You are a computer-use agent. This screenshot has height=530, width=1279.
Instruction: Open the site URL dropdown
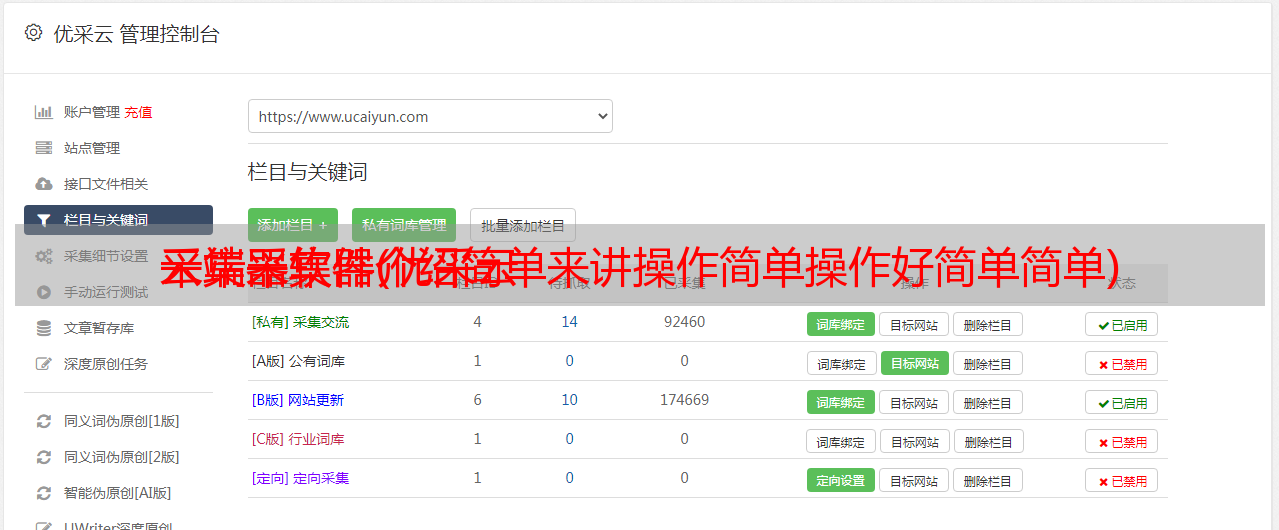tap(430, 116)
